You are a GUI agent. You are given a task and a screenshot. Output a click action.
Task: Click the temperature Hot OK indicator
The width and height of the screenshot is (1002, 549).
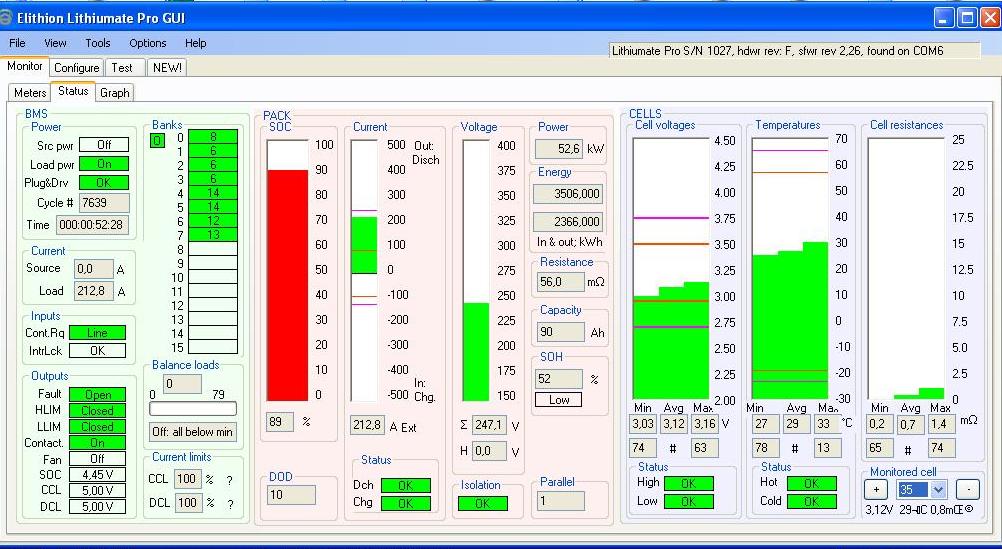coord(812,484)
